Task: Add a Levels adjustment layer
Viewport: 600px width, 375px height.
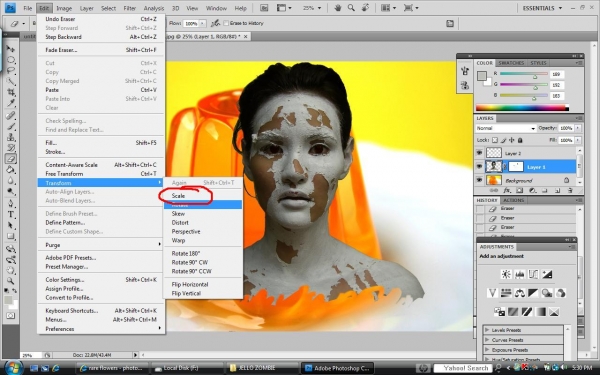Action: point(520,274)
